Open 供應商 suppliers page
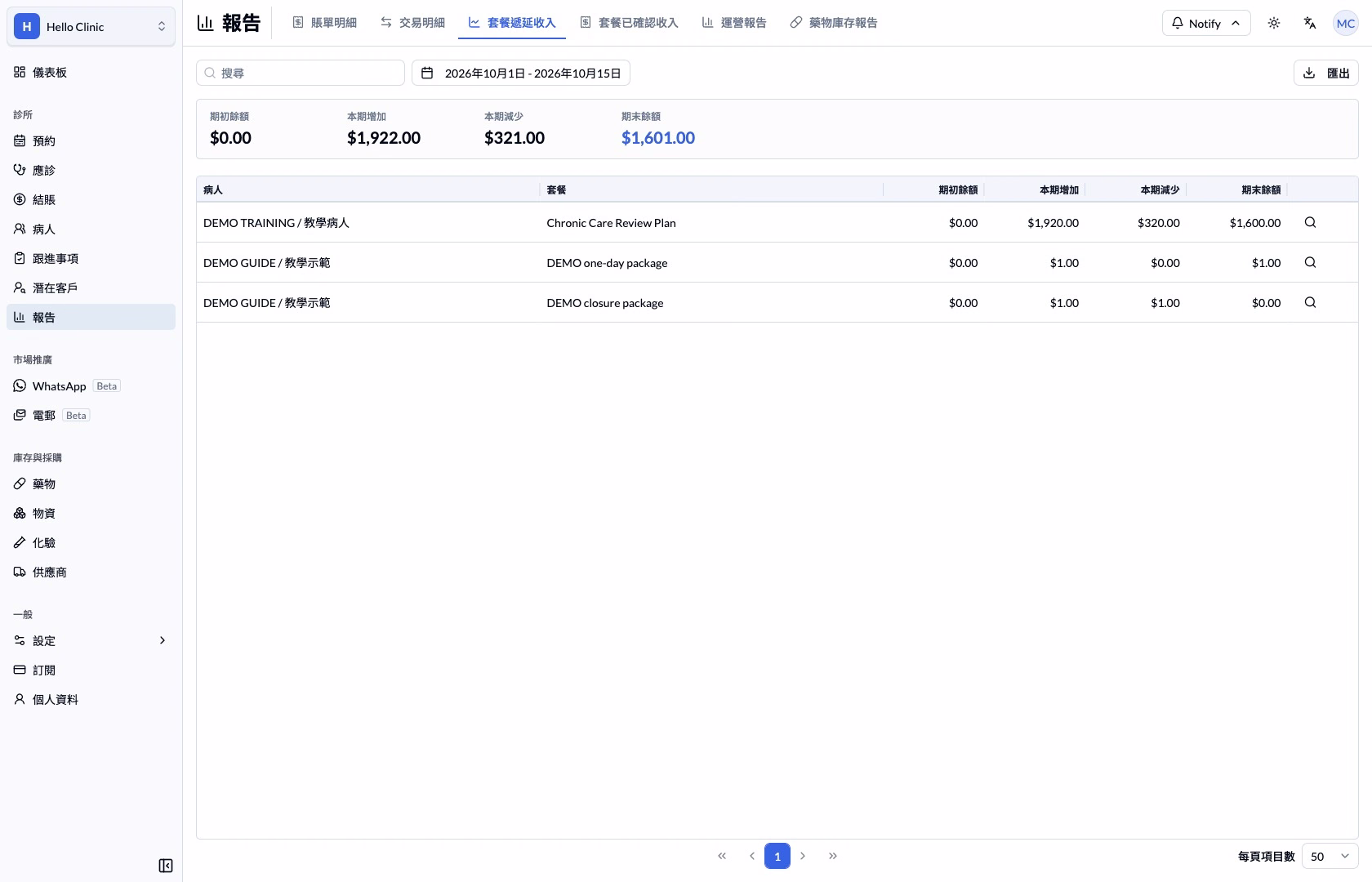 (x=91, y=572)
